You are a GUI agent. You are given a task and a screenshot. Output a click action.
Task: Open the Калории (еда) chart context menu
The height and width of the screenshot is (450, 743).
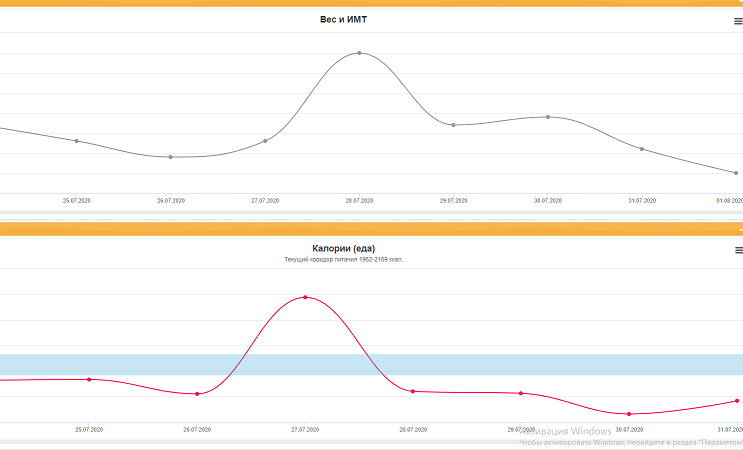click(739, 250)
